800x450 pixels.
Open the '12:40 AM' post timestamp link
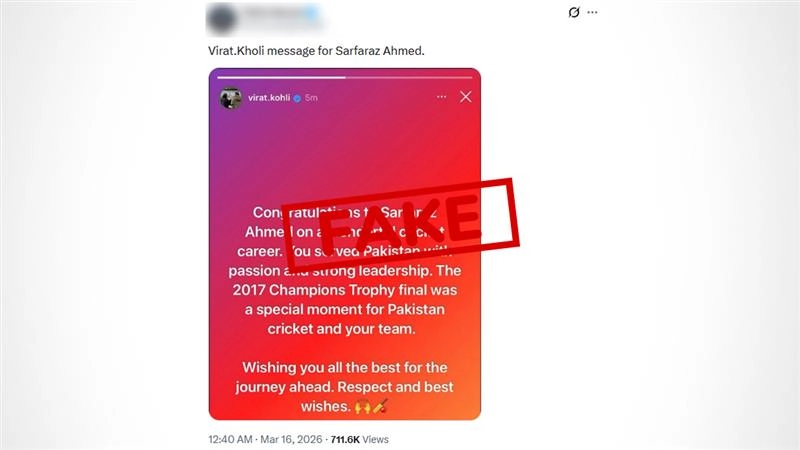(x=230, y=439)
